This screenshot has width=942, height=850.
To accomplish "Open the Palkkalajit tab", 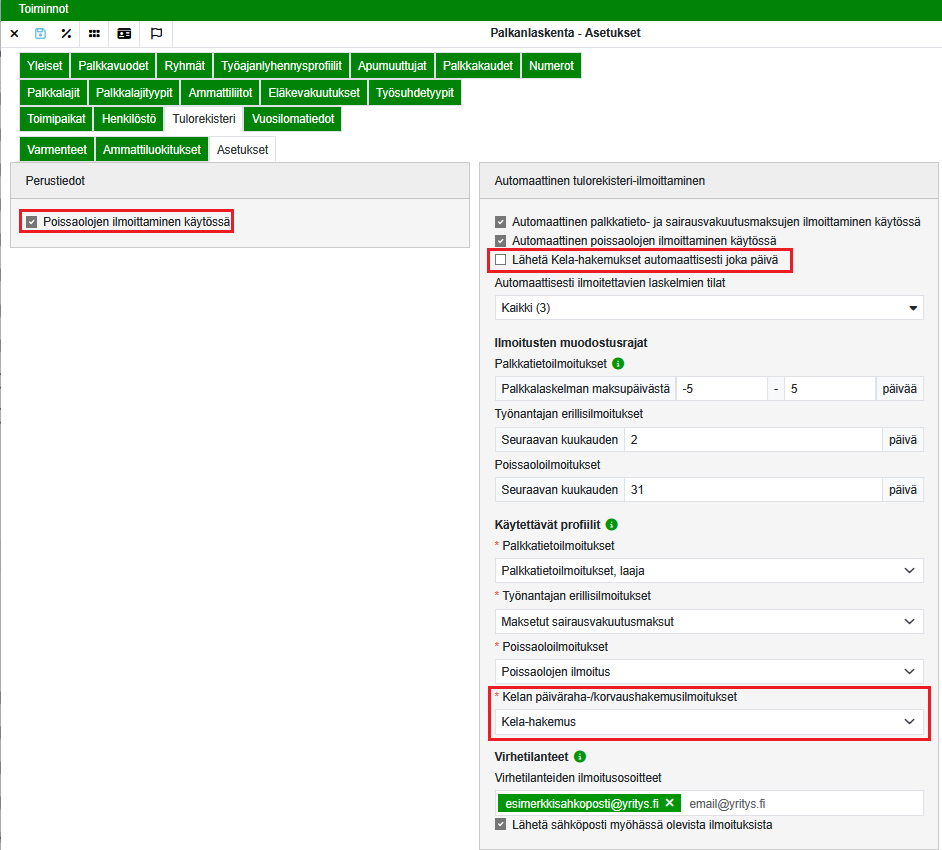I will 52,93.
